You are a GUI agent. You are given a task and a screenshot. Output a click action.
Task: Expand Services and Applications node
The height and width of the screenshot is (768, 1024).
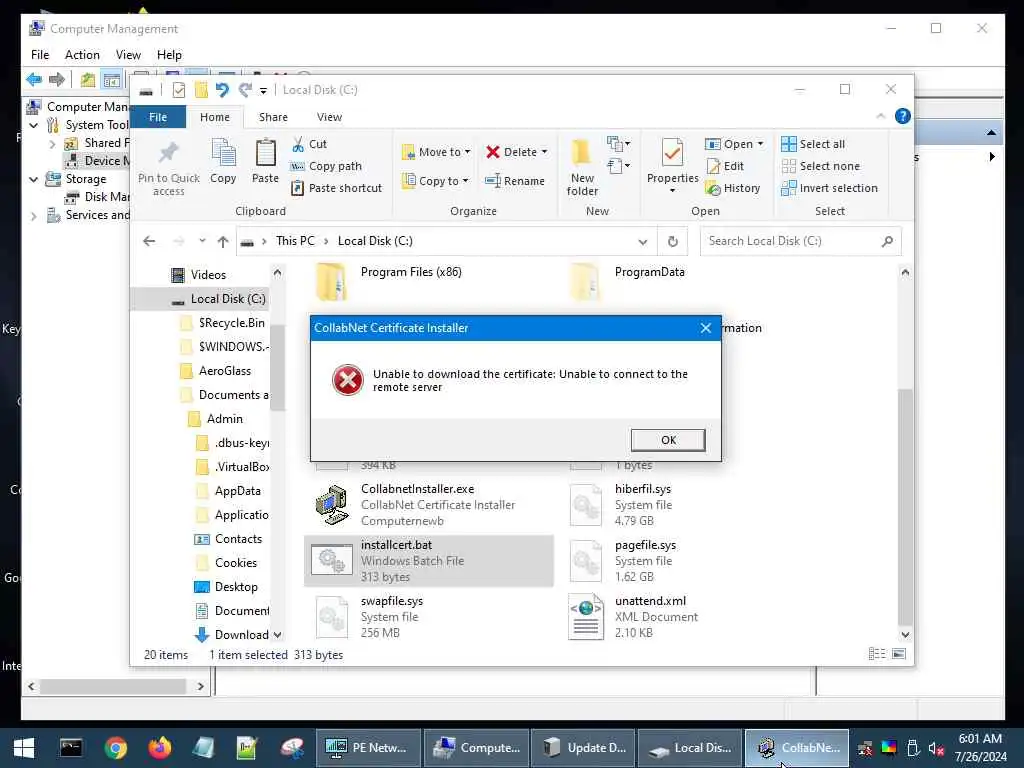pos(33,216)
